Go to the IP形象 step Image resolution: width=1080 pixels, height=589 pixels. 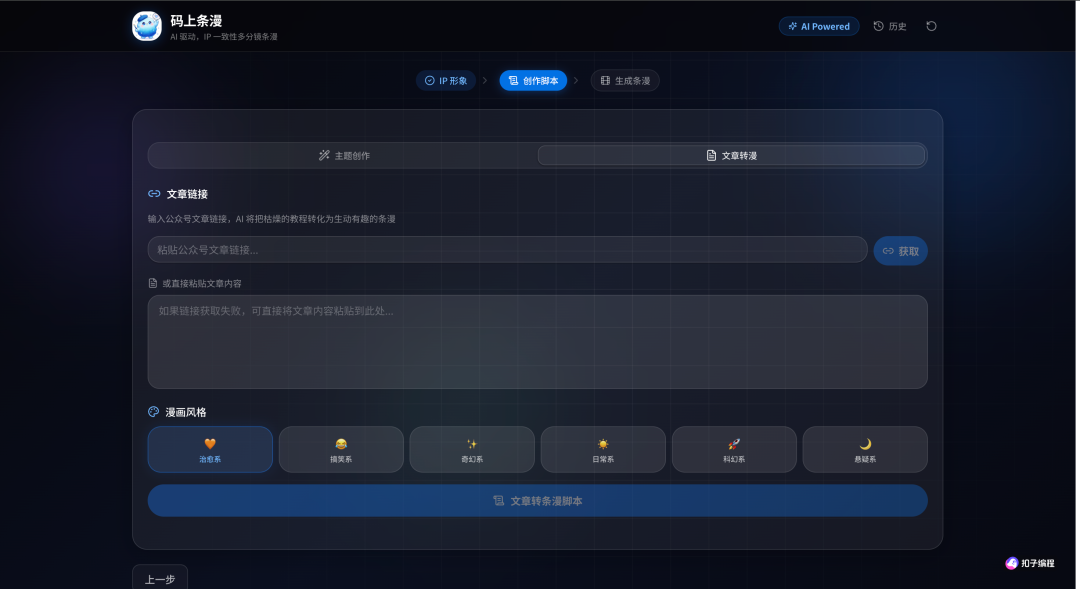(x=446, y=81)
